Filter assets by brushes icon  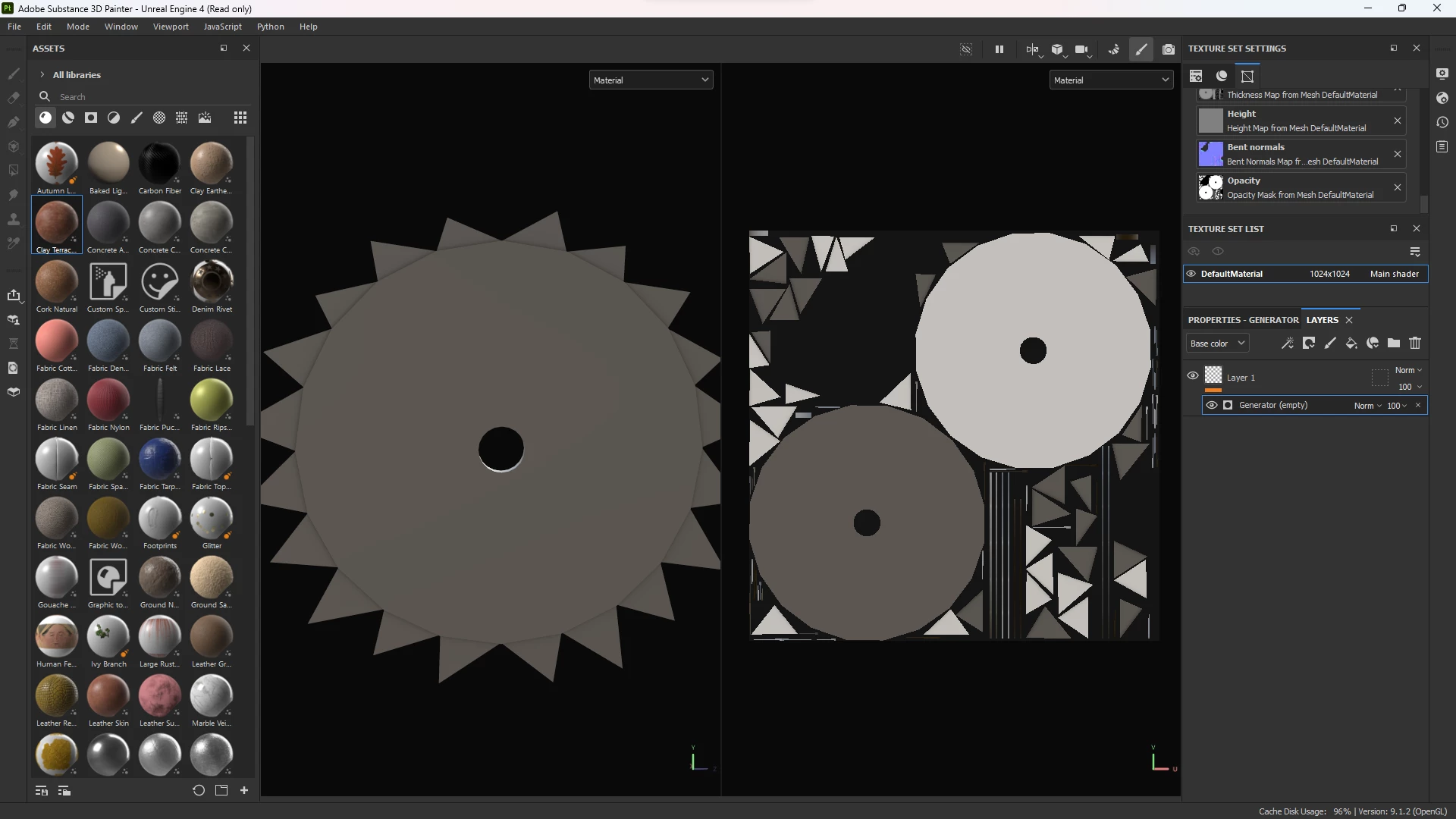(136, 118)
